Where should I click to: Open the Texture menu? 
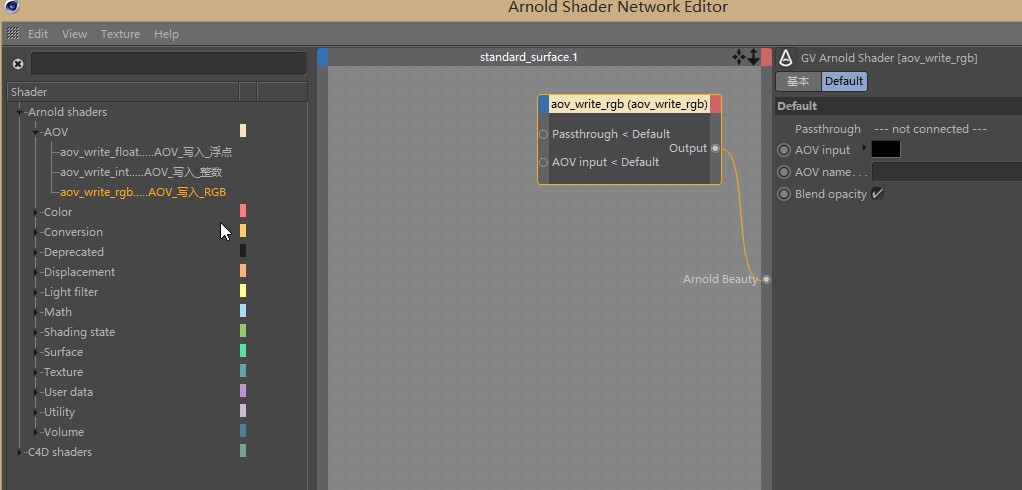(x=120, y=34)
